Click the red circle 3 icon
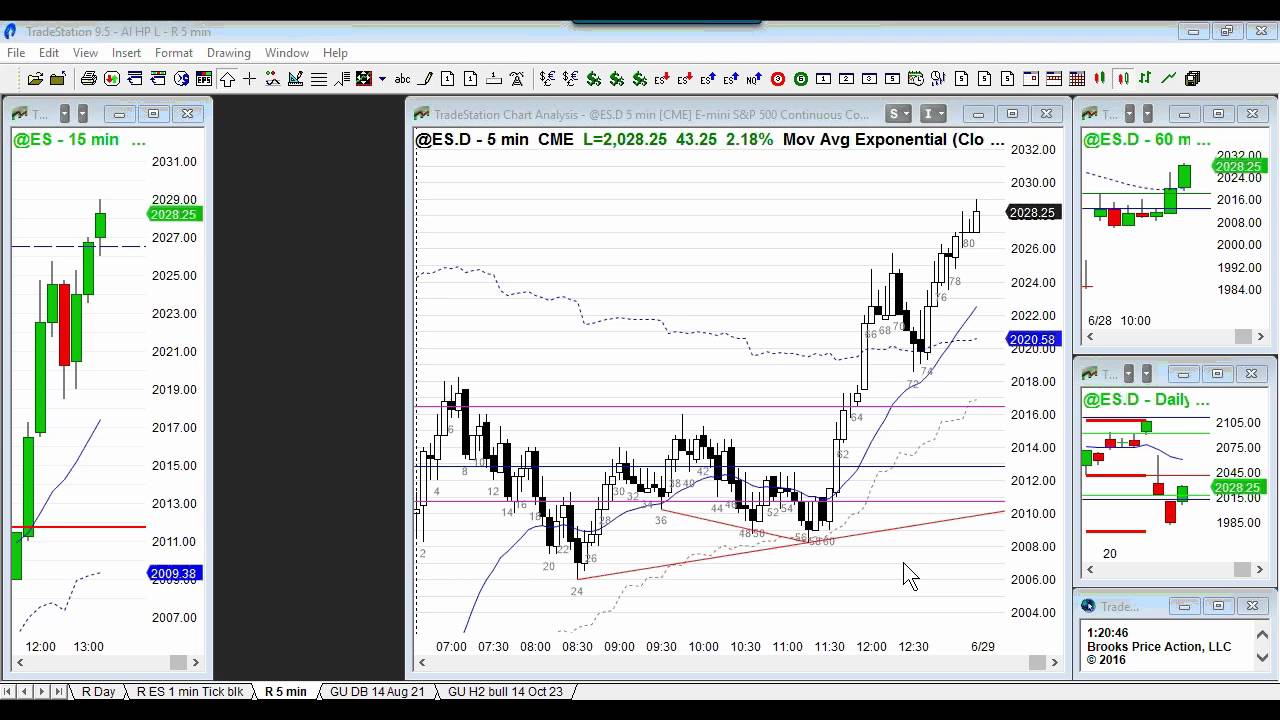1280x720 pixels. (x=777, y=79)
